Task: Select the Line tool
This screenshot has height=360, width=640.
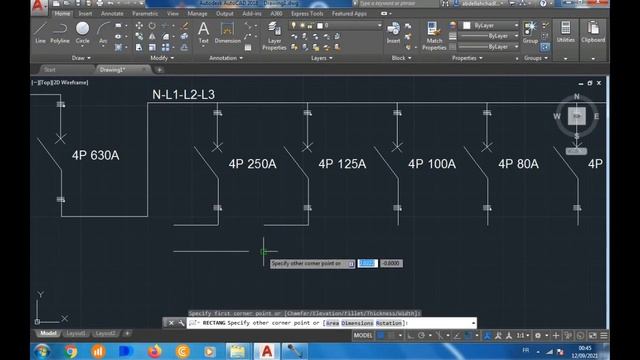Action: 40,33
